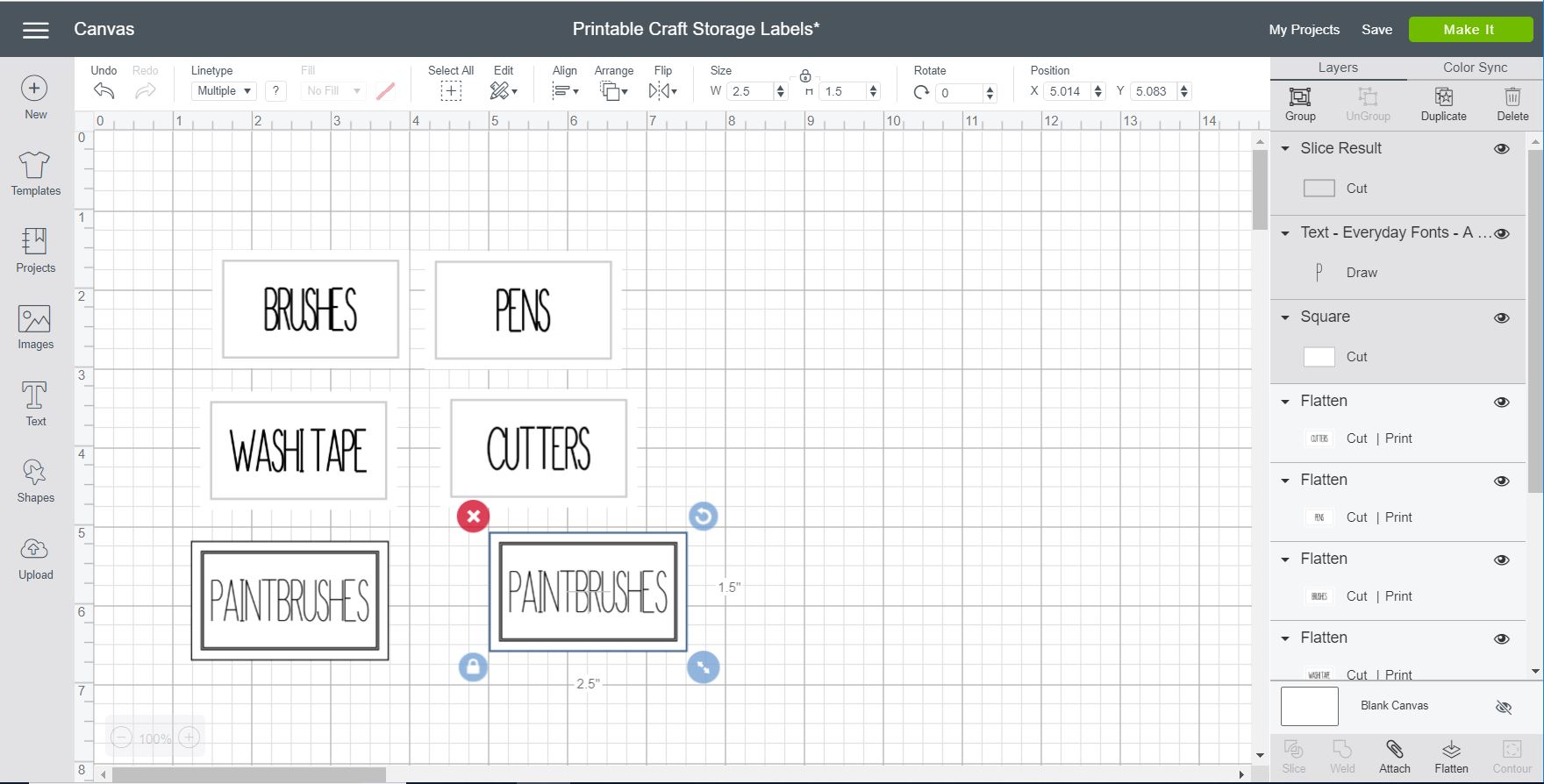Click the green Make It button
Screen dimensions: 1544x784
tap(1470, 29)
